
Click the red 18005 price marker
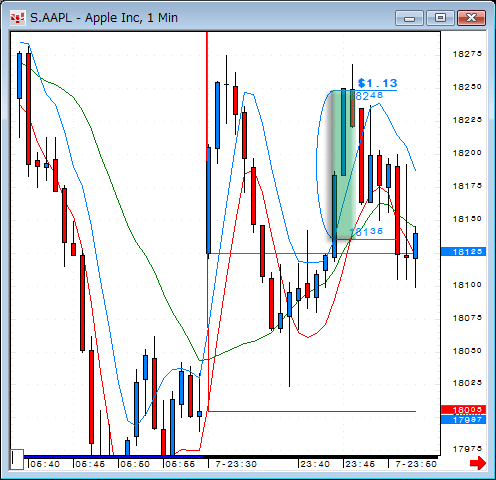pos(463,409)
